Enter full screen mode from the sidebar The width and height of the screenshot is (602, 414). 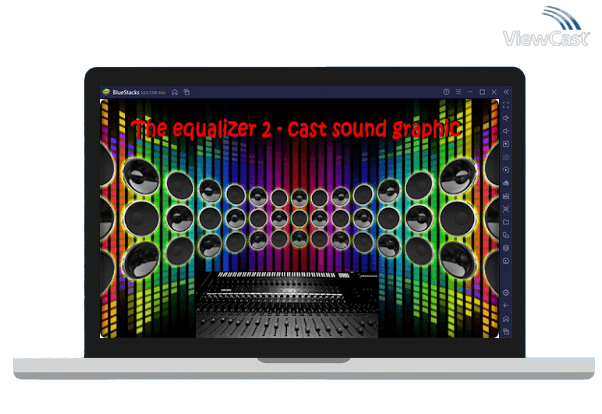point(506,105)
